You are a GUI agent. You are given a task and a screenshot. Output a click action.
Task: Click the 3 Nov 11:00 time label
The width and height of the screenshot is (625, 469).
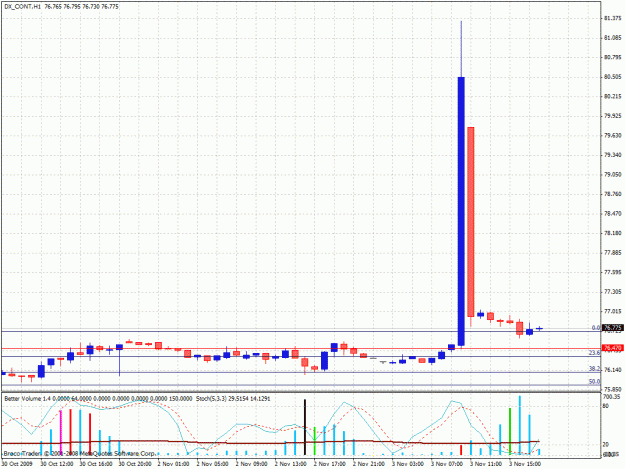[x=486, y=464]
